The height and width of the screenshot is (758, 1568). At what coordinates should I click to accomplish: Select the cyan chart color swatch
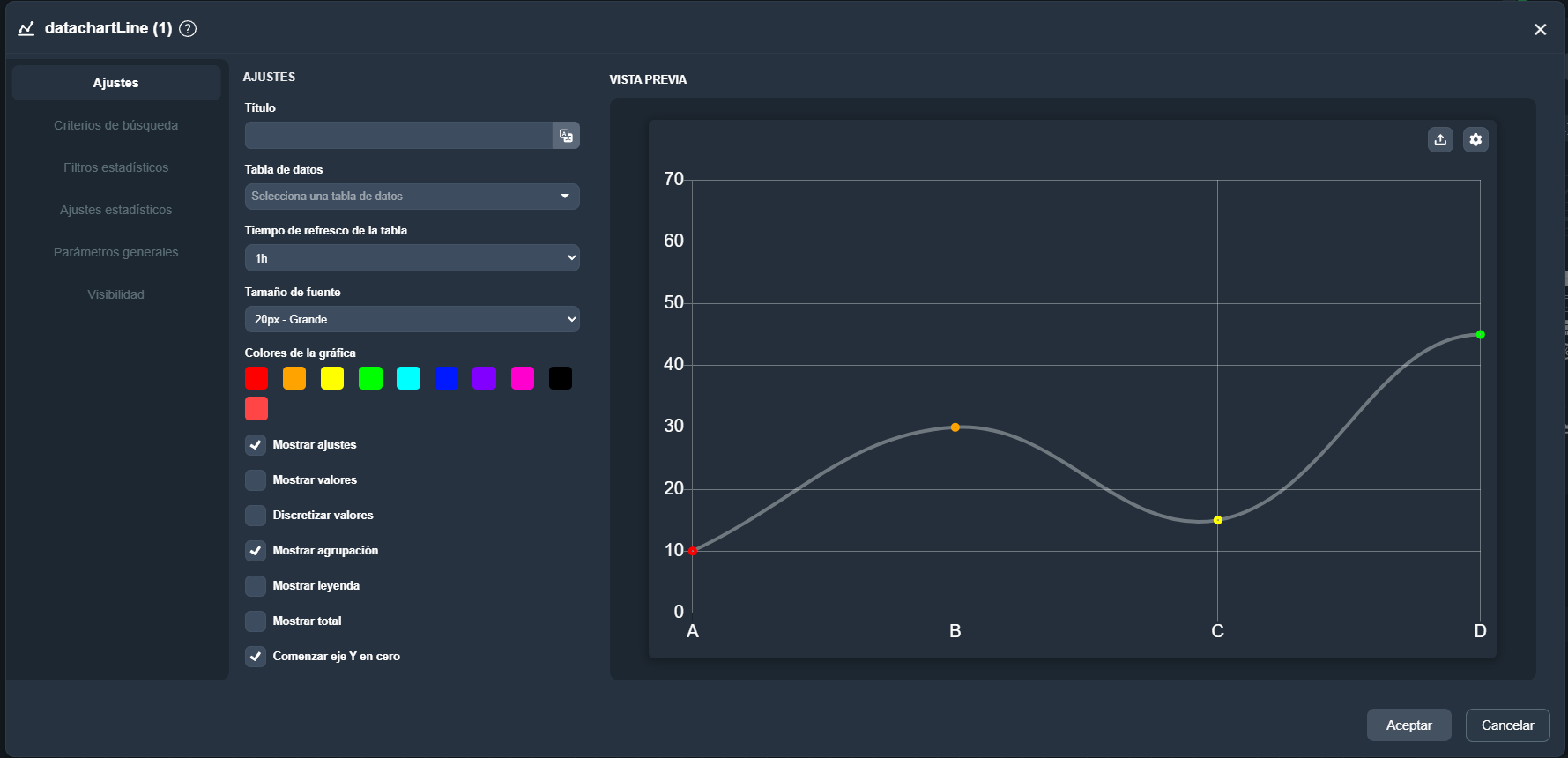pyautogui.click(x=408, y=378)
